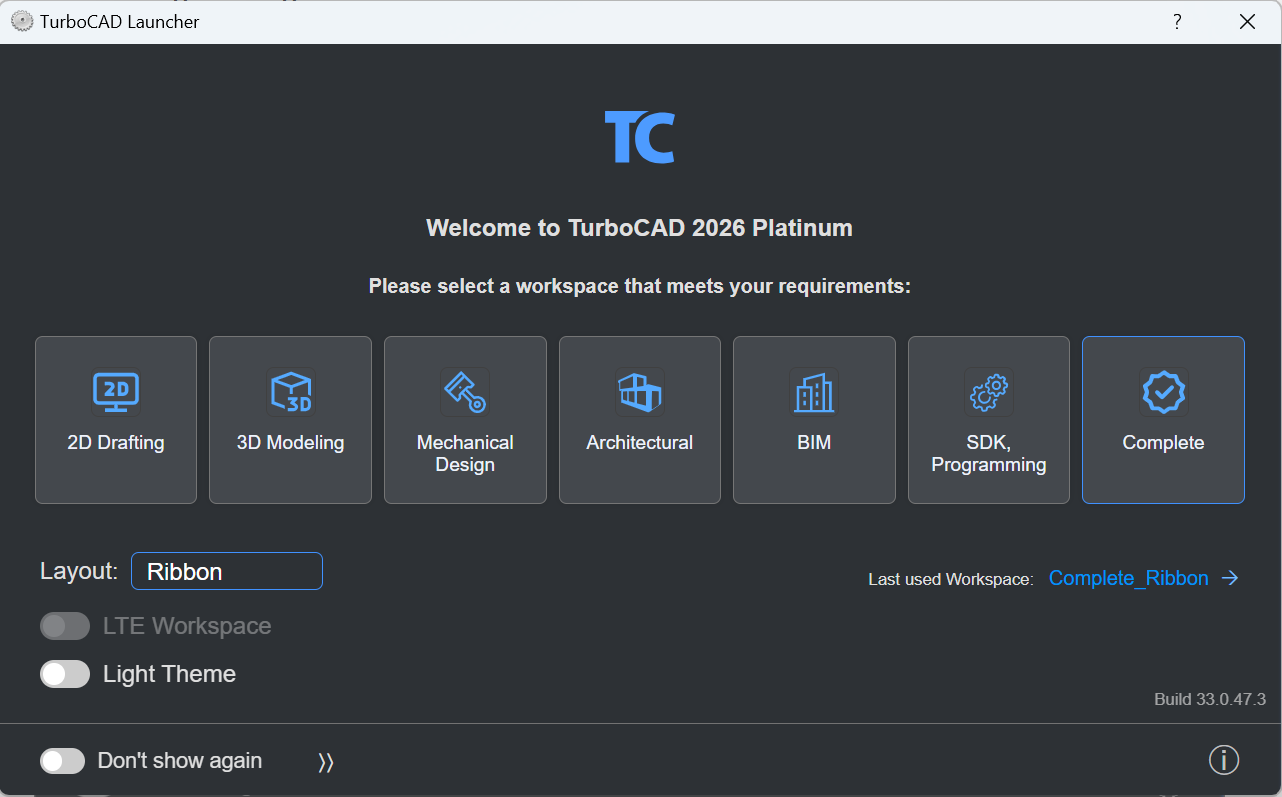Click the Build 33.0.47.3 version text
The image size is (1282, 797).
pyautogui.click(x=1210, y=699)
